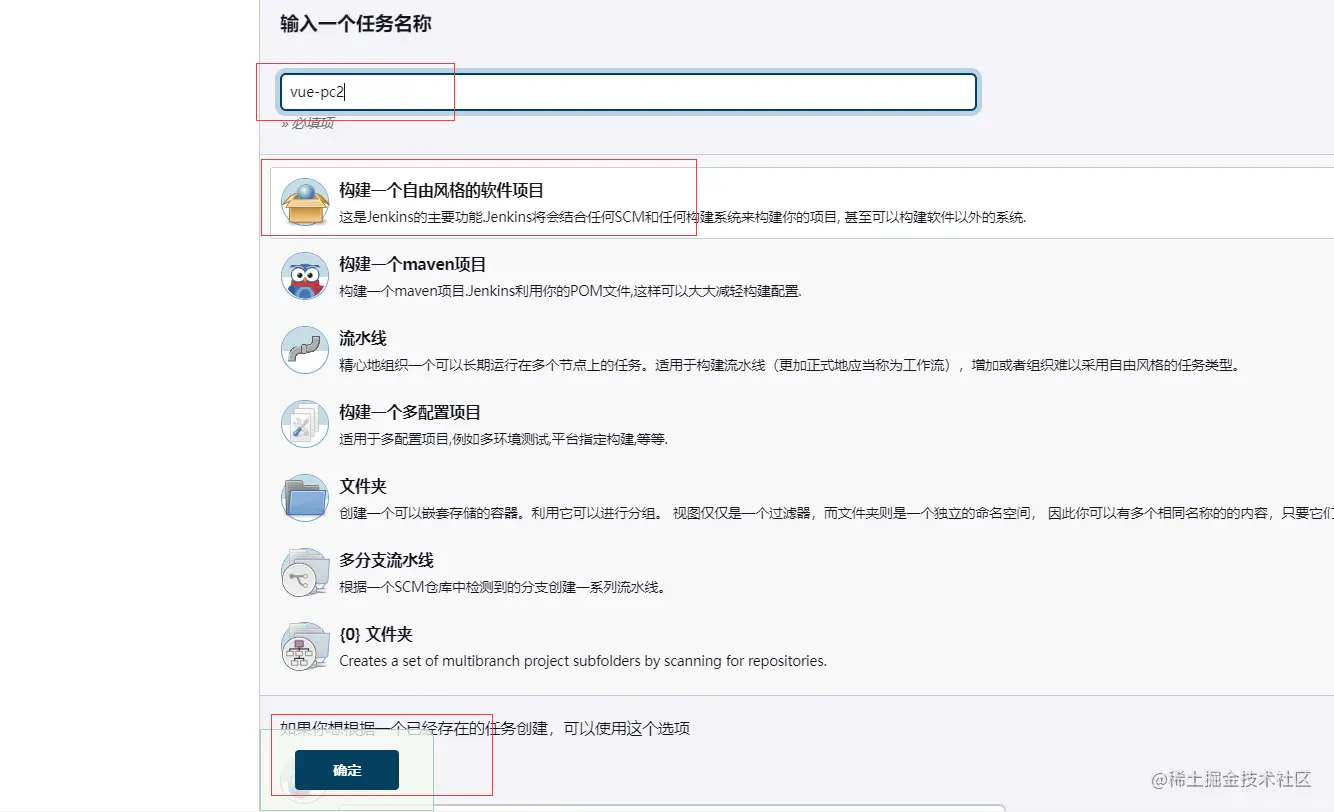
Task: Click the pipeline pipe icon
Action: coord(305,350)
